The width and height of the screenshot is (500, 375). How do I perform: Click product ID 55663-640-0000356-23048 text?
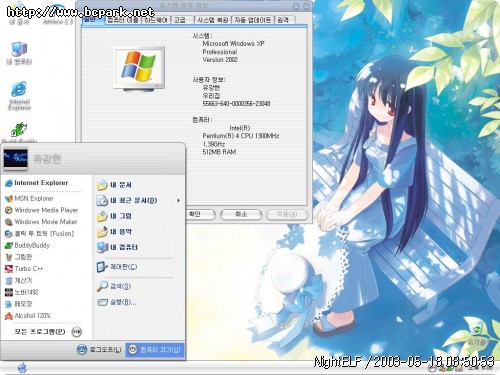[236, 104]
